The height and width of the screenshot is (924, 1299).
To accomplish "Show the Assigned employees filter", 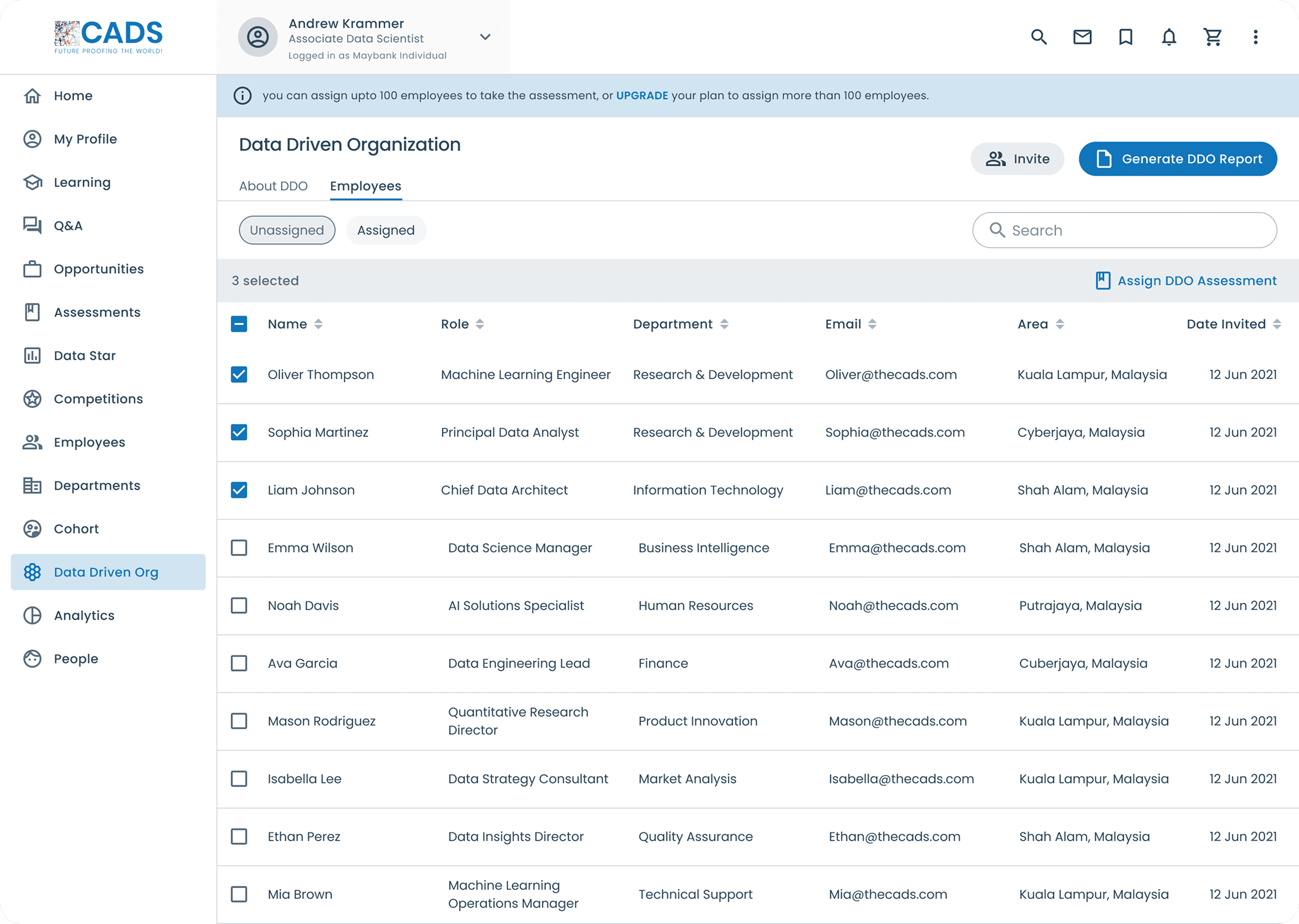I will point(386,230).
